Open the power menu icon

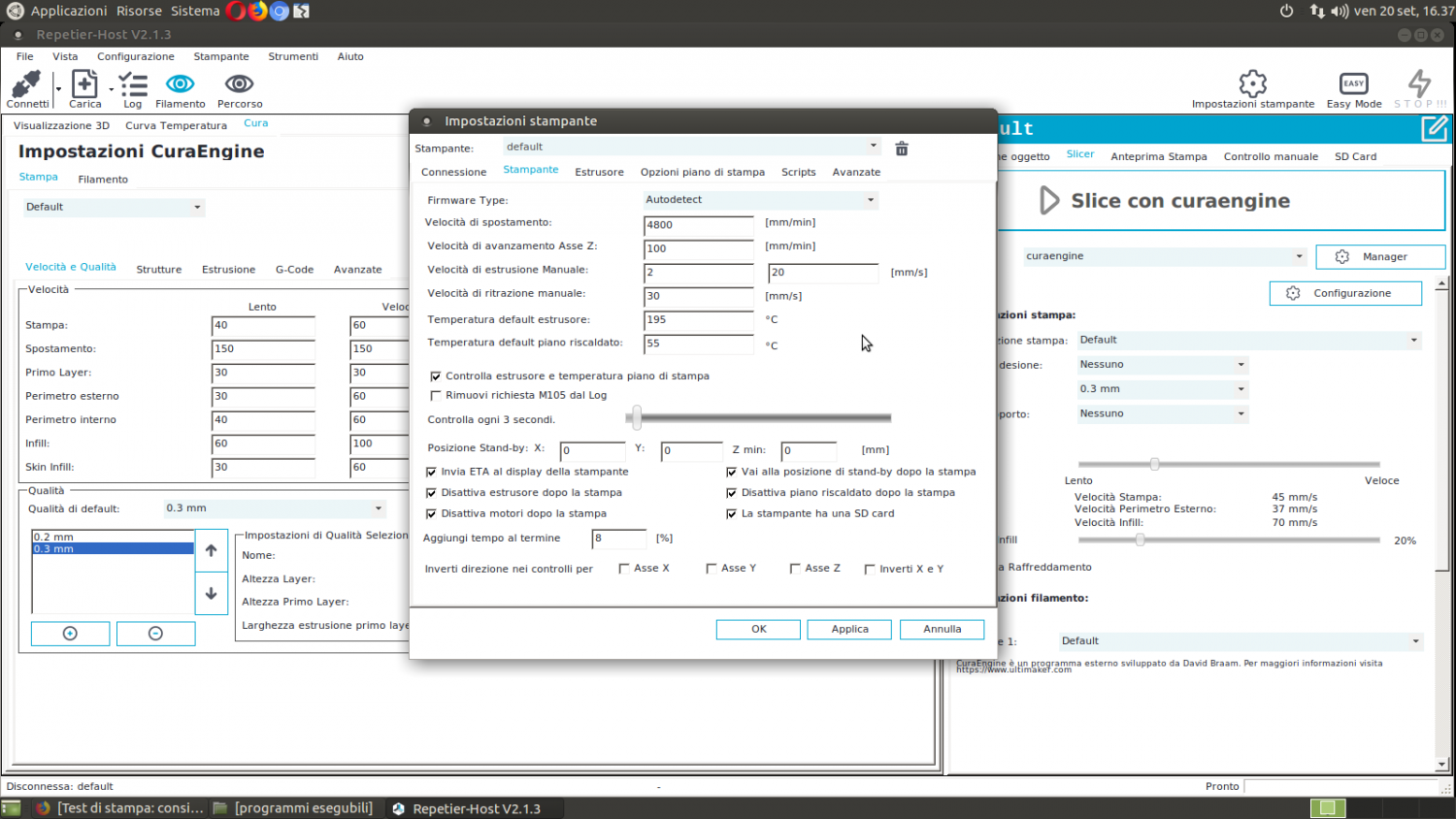pyautogui.click(x=1286, y=11)
